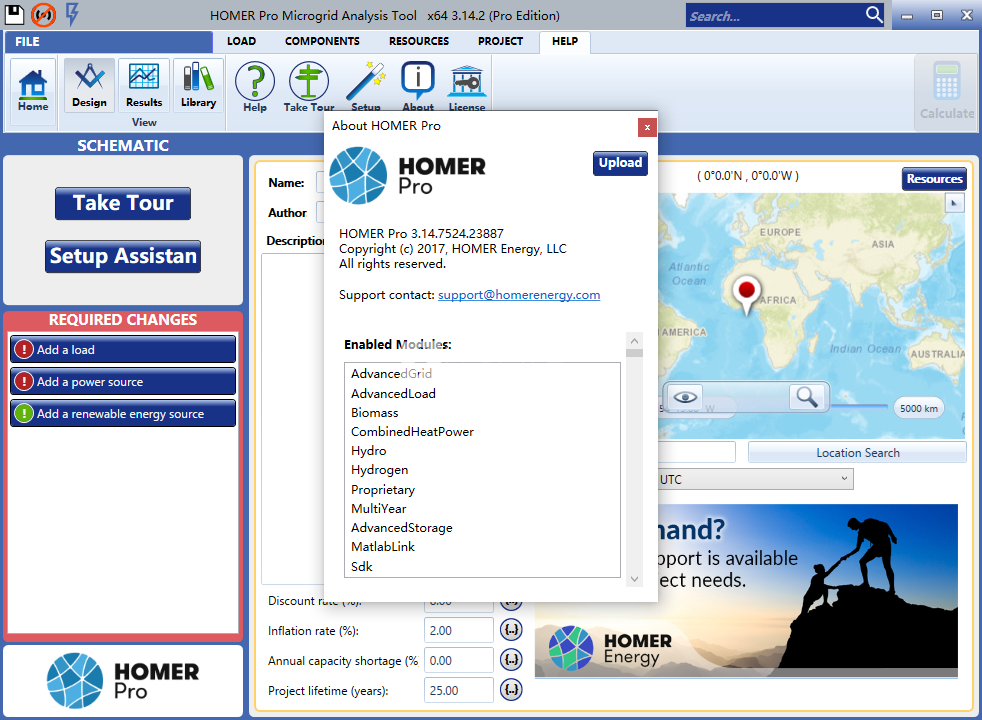
Task: Open the FILE menu
Action: click(28, 42)
